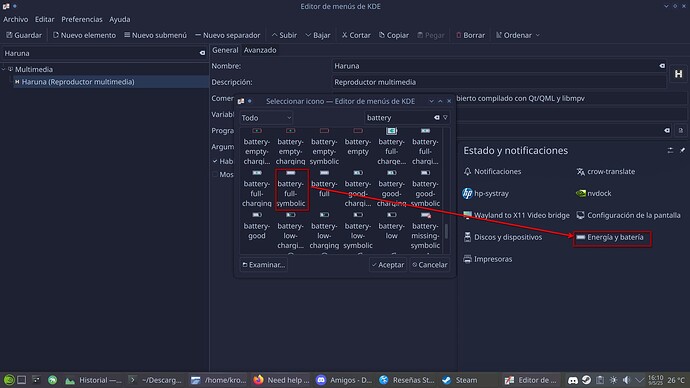Image resolution: width=690 pixels, height=388 pixels.
Task: Select the battery-full-symbolic icon
Action: tap(290, 189)
